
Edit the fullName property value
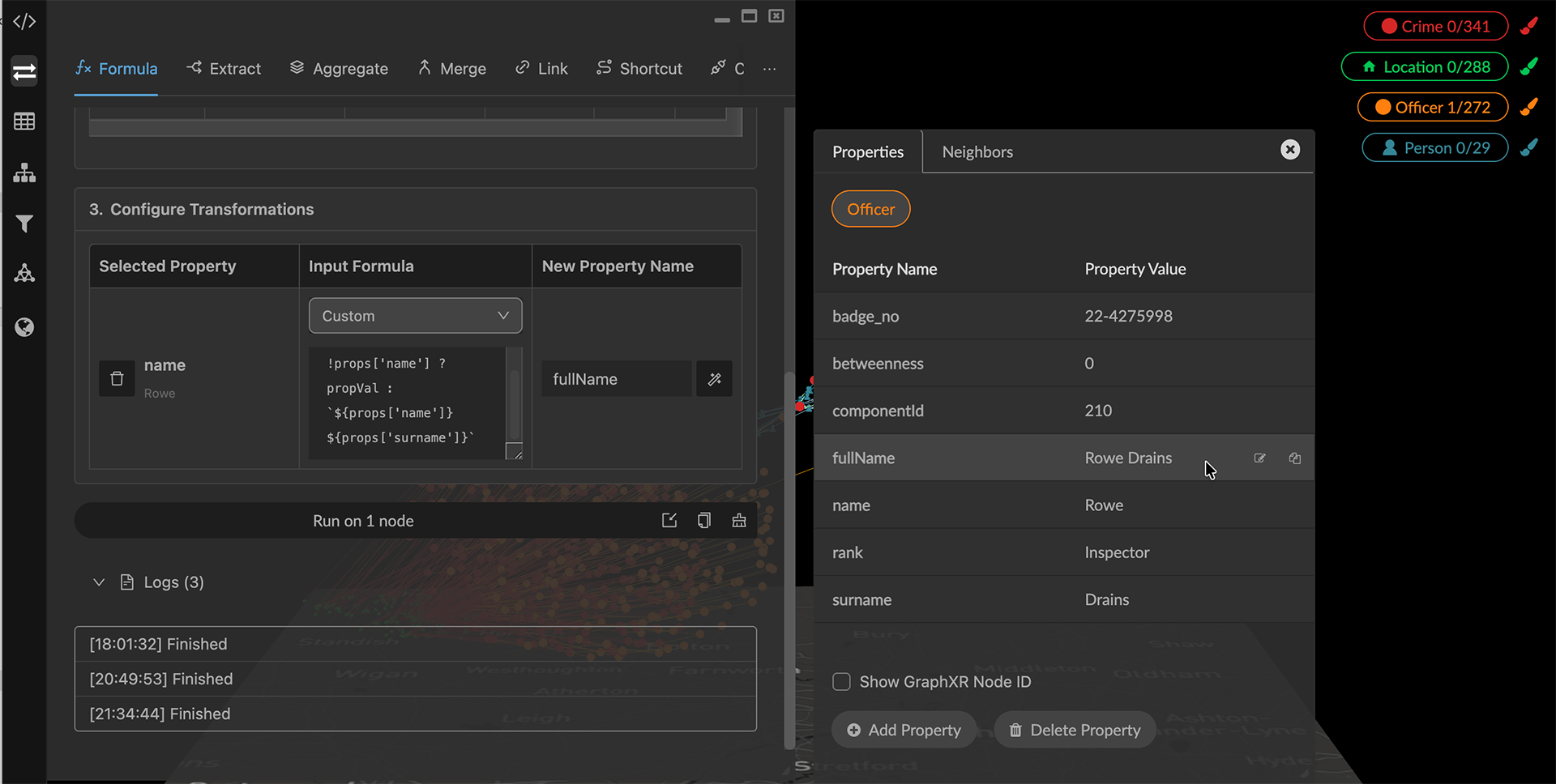(x=1259, y=458)
